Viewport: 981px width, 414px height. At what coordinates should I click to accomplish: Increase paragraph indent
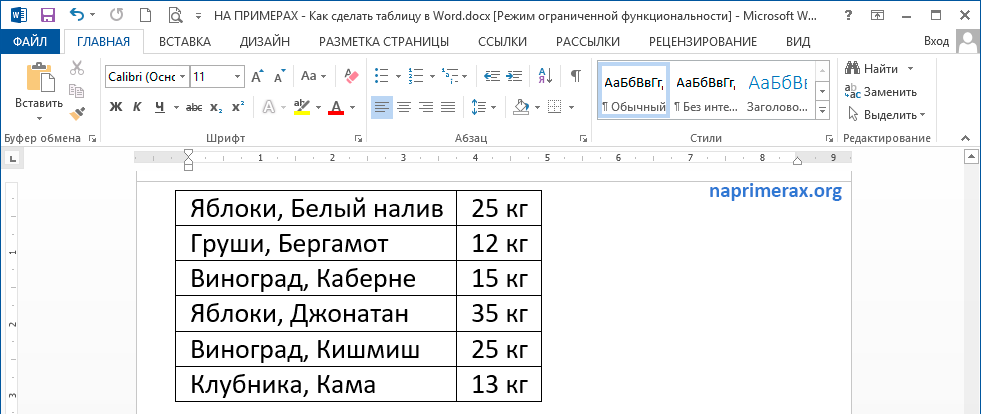point(514,76)
